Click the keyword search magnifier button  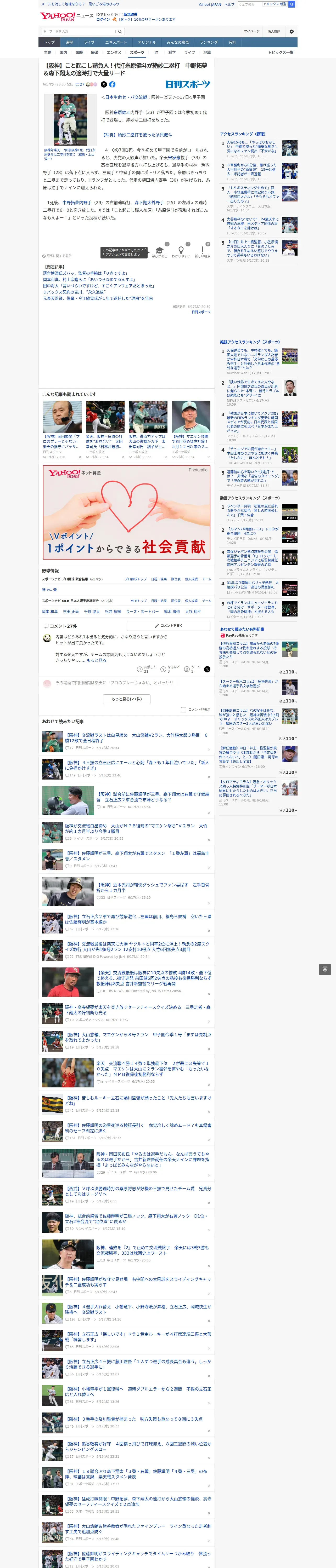pyautogui.click(x=120, y=31)
